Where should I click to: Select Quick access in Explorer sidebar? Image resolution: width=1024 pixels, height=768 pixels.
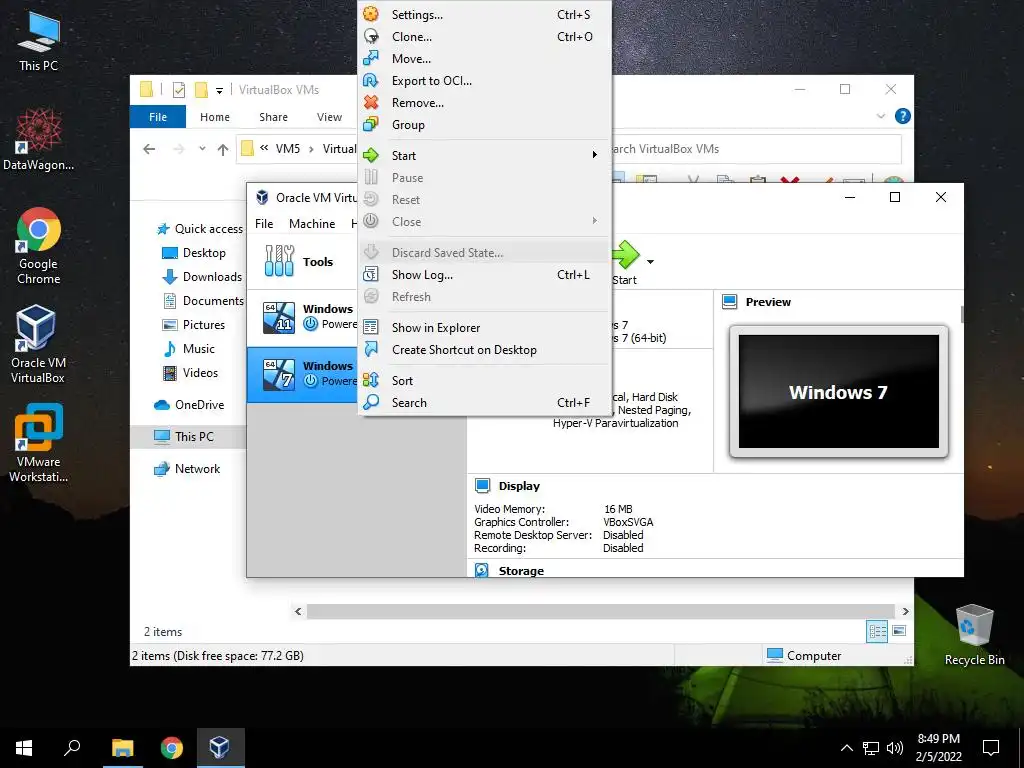pos(201,229)
